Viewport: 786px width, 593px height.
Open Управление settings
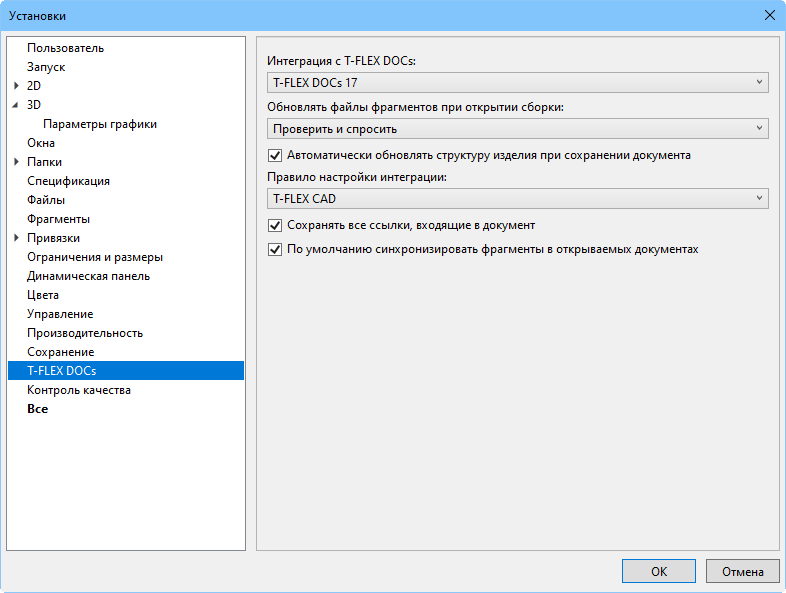(x=60, y=314)
